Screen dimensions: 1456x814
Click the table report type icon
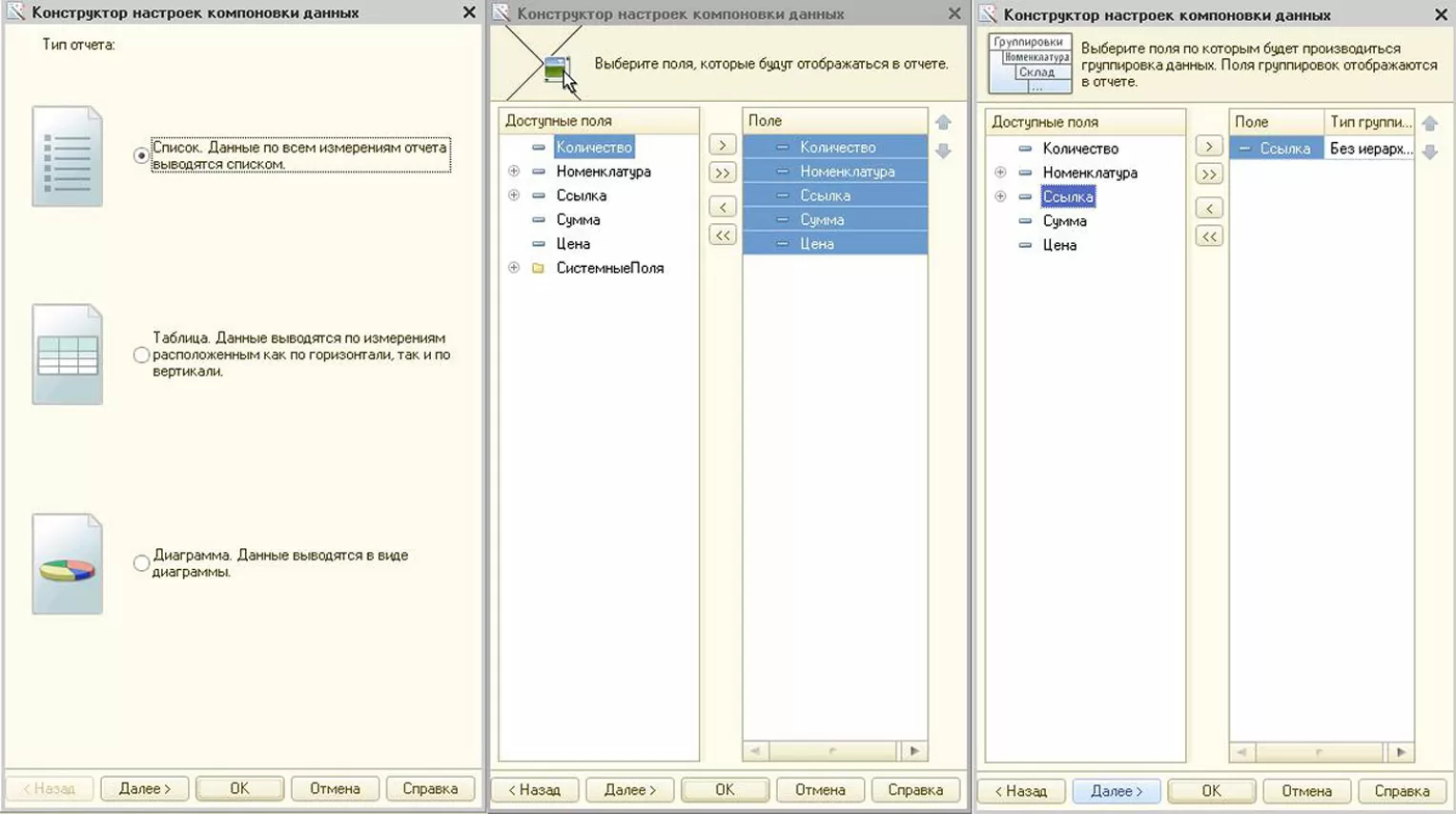point(67,355)
